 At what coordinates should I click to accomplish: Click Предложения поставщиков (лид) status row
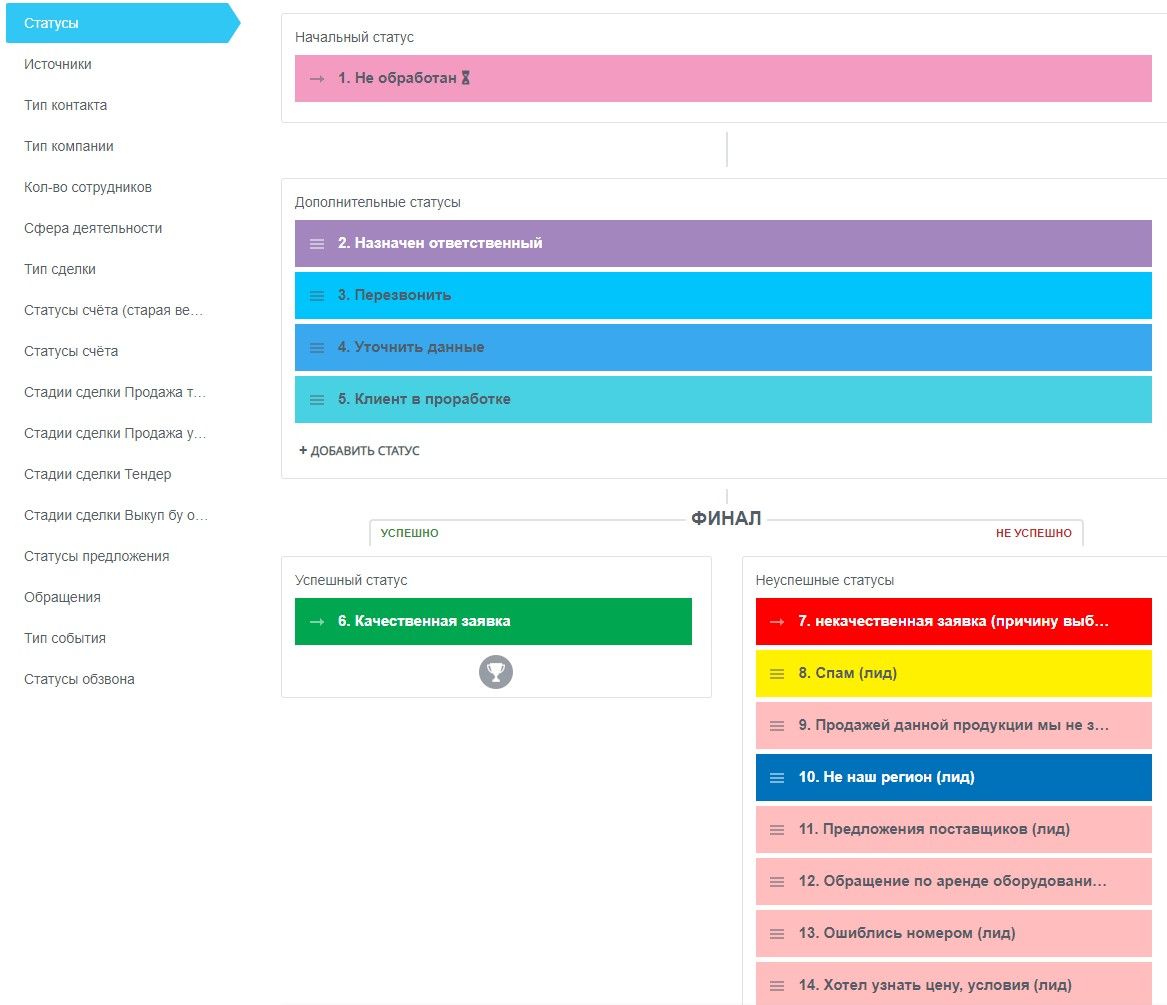(x=953, y=830)
